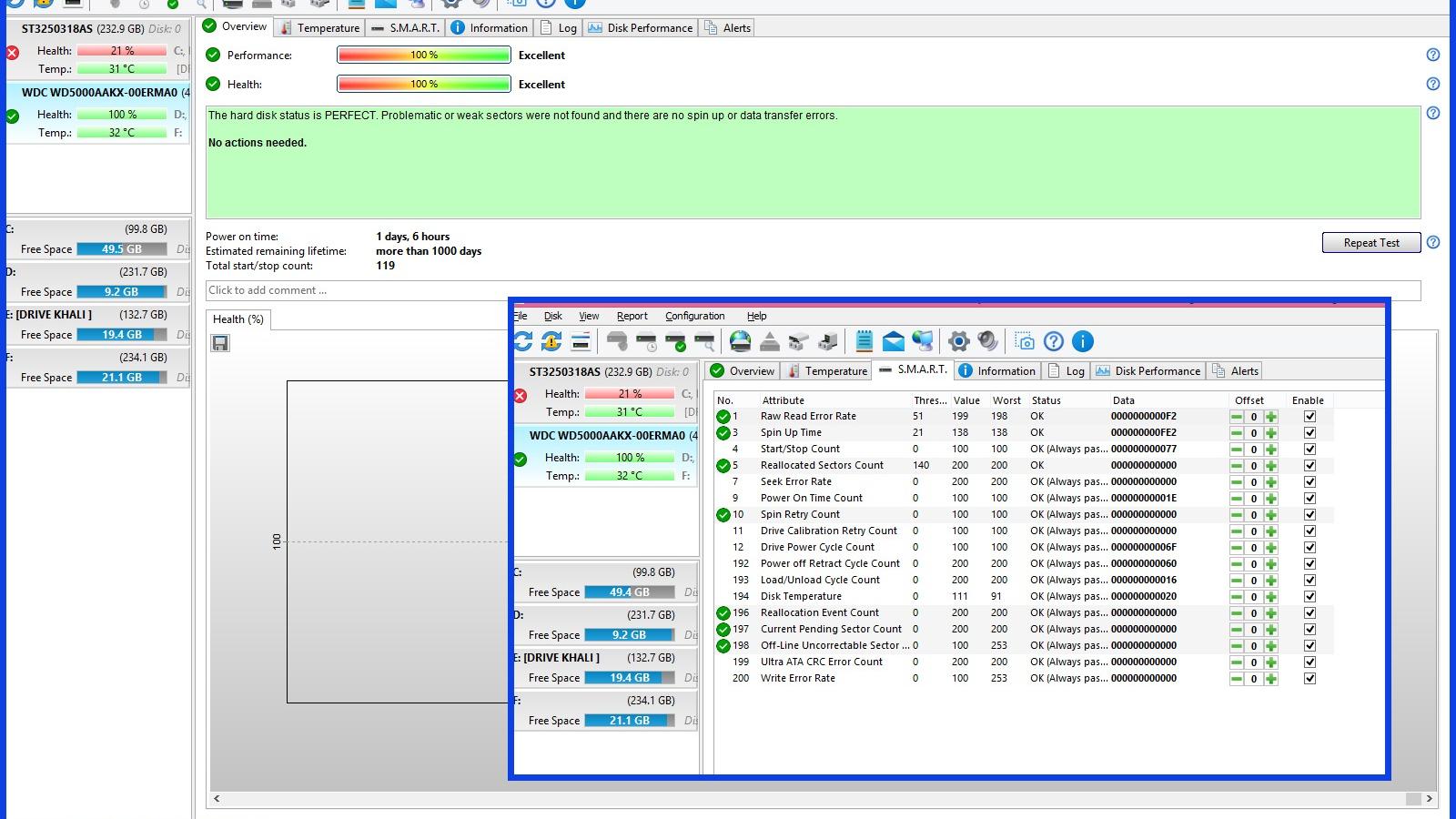Click the help icon beside the green status box
The image size is (1456, 819).
tap(1433, 113)
